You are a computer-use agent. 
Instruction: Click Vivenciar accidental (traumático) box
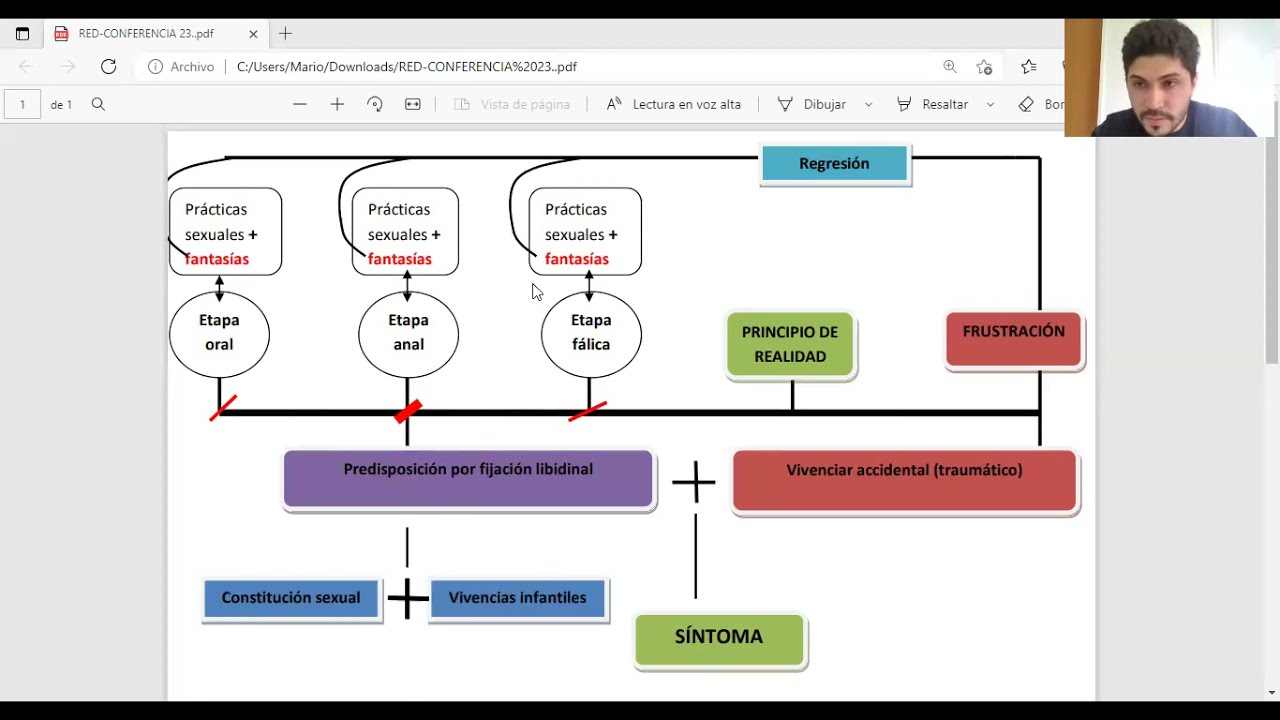pos(905,481)
